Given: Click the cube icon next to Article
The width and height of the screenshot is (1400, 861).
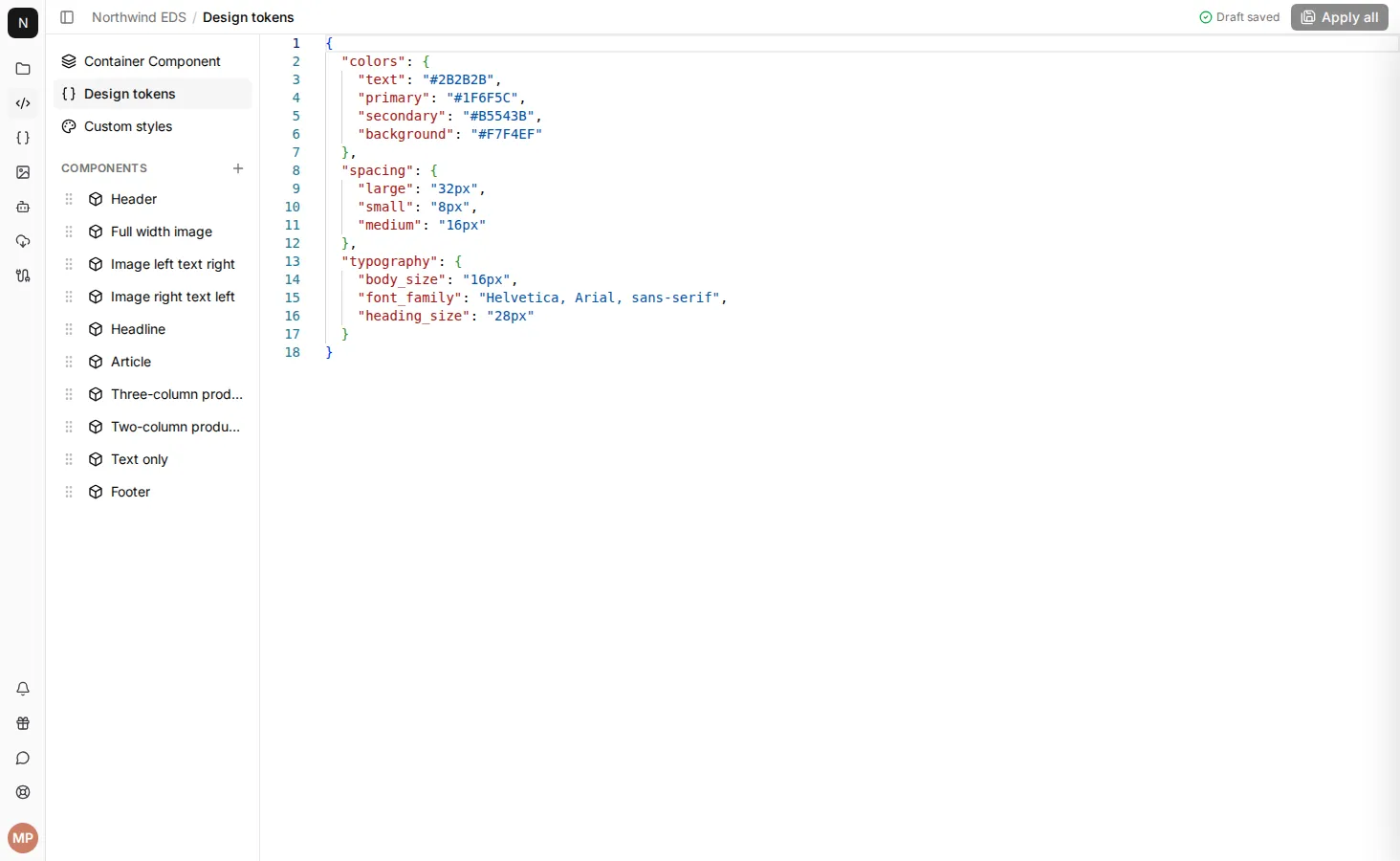Looking at the screenshot, I should tap(96, 362).
